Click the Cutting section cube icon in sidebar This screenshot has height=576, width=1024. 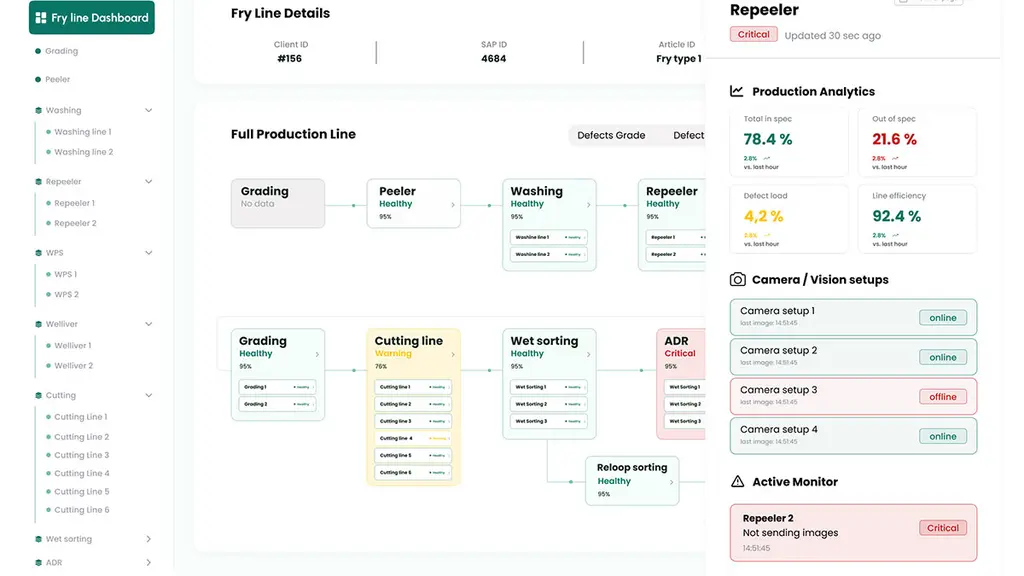38,395
